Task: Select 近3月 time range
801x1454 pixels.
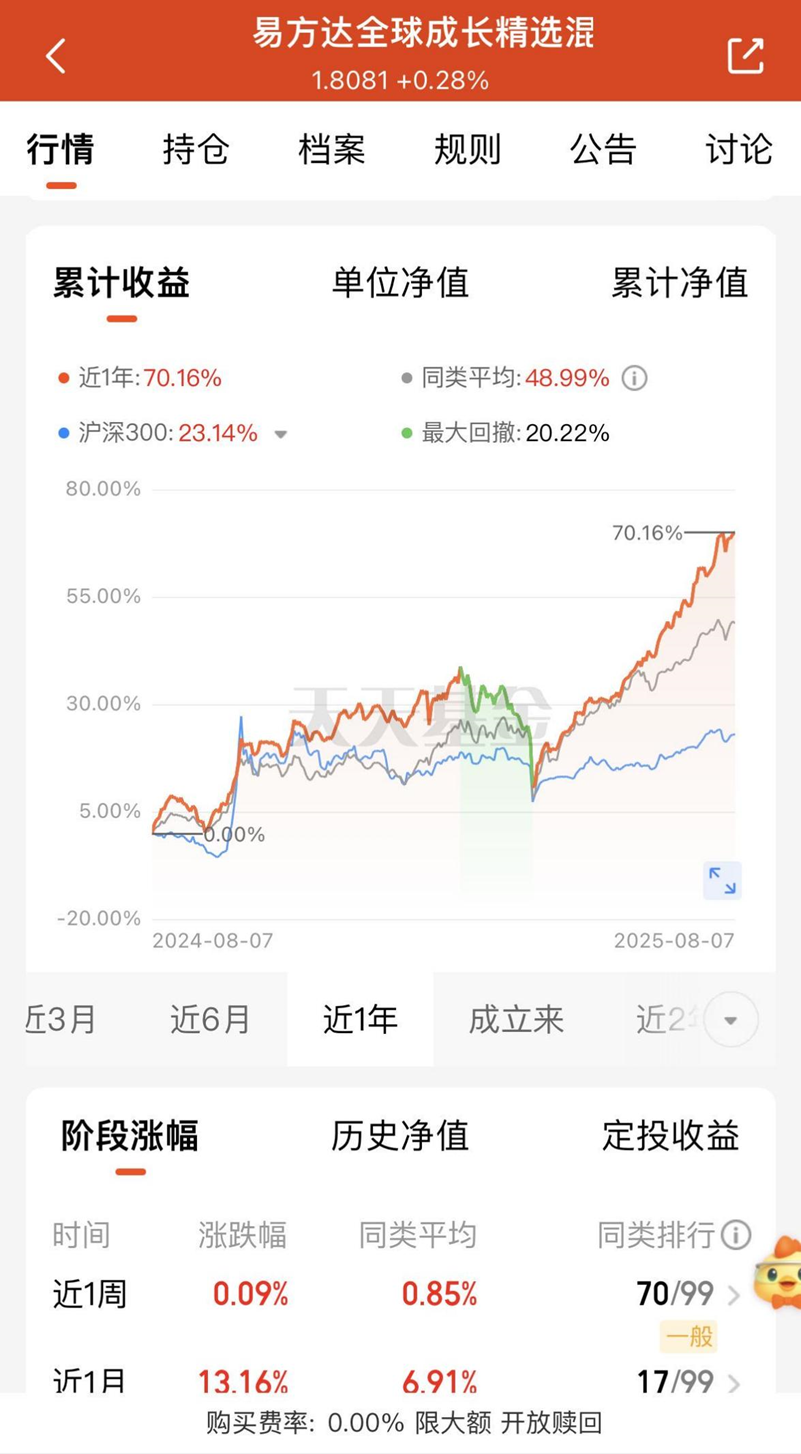Action: 61,1019
